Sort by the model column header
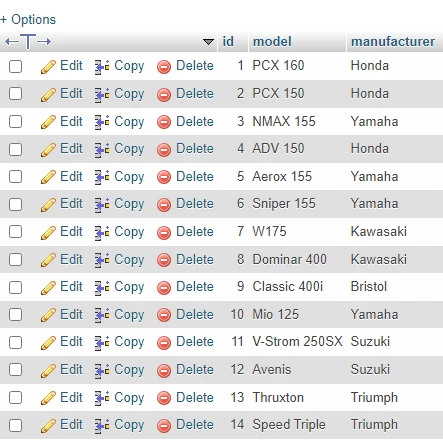Screen dimensions: 443x446 [272, 42]
